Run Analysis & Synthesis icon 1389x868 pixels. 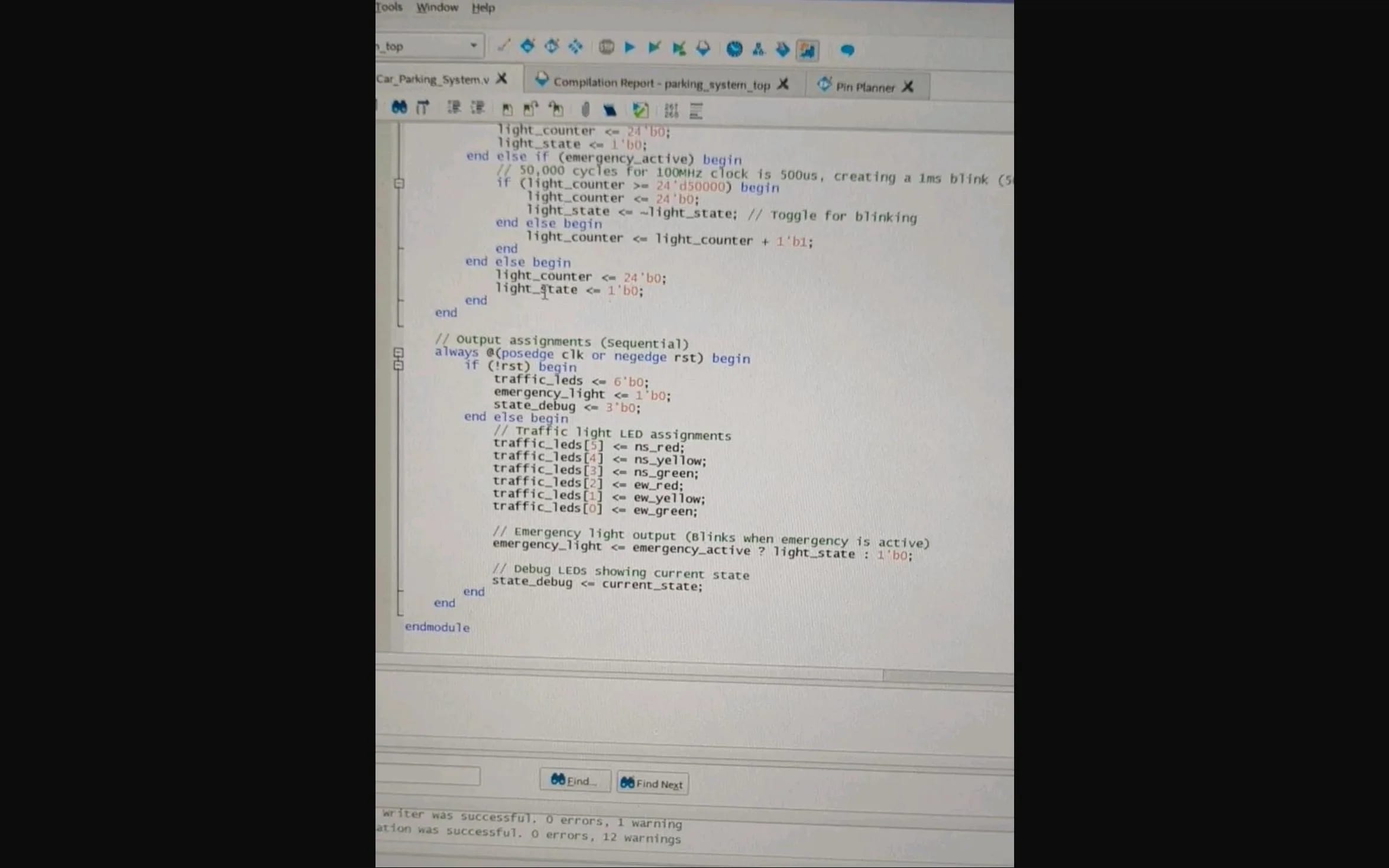click(x=679, y=48)
